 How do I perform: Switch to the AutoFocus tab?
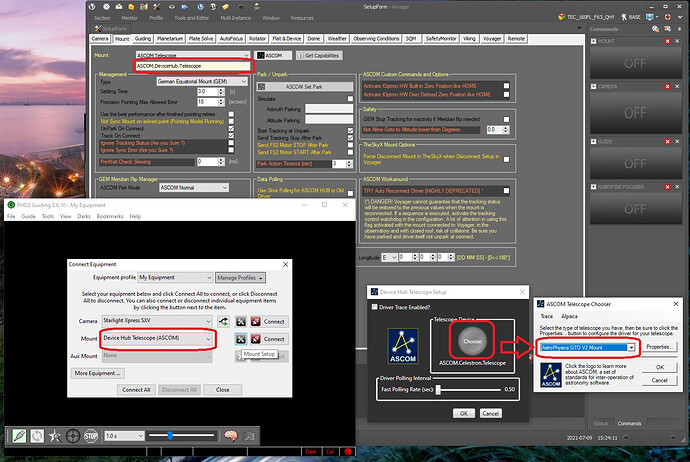click(231, 39)
